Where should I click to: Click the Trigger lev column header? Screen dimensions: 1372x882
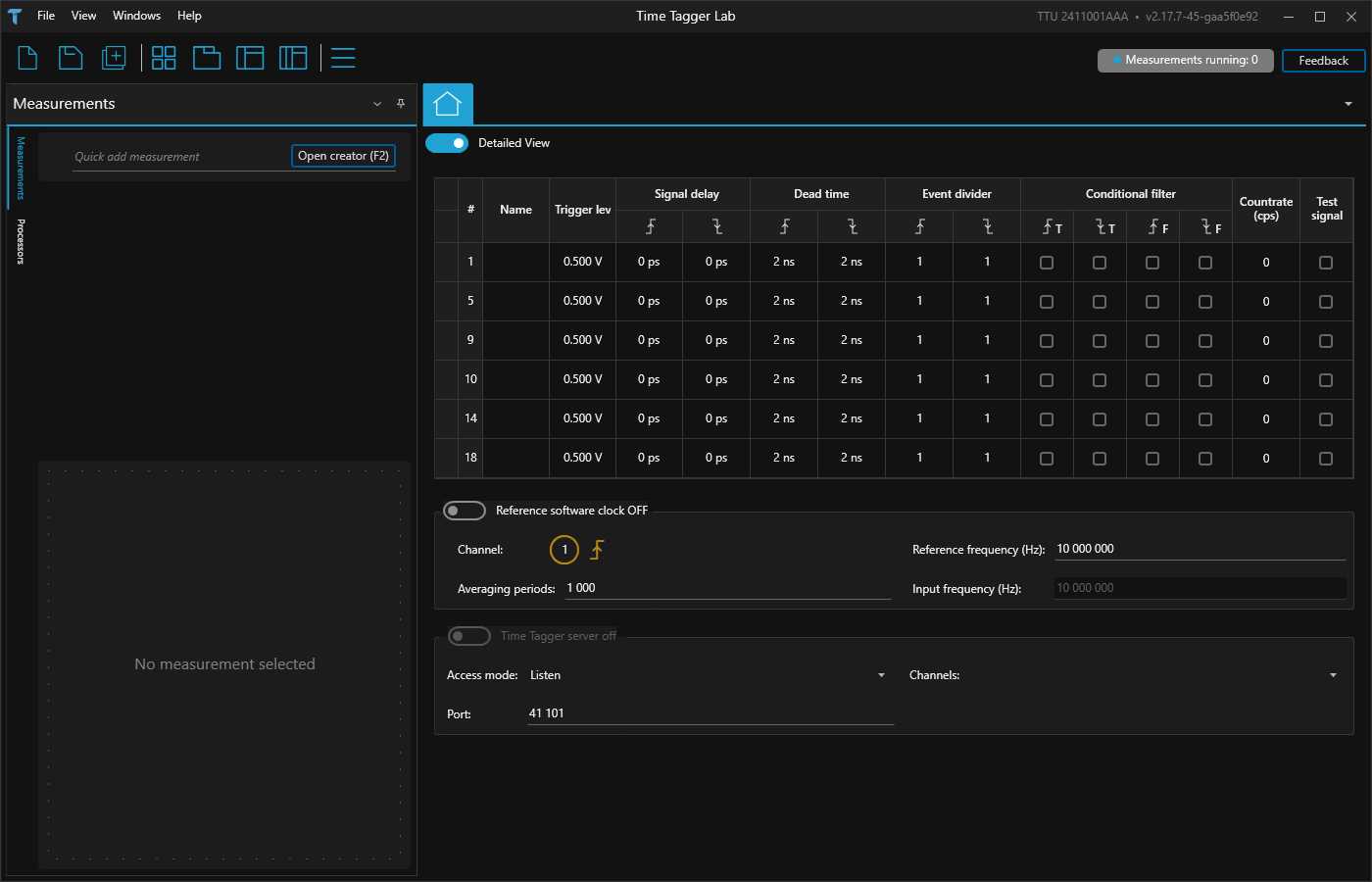583,210
